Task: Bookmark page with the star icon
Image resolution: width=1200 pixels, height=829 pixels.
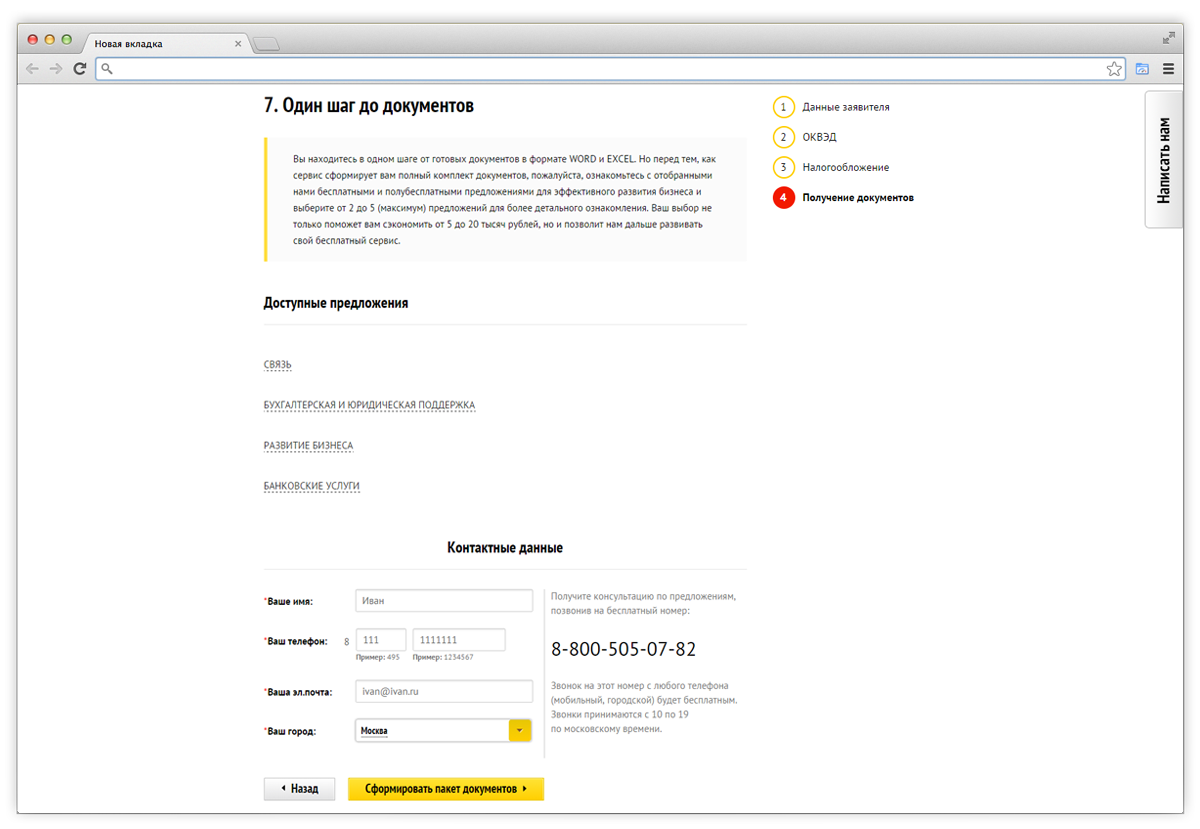Action: click(x=1114, y=69)
